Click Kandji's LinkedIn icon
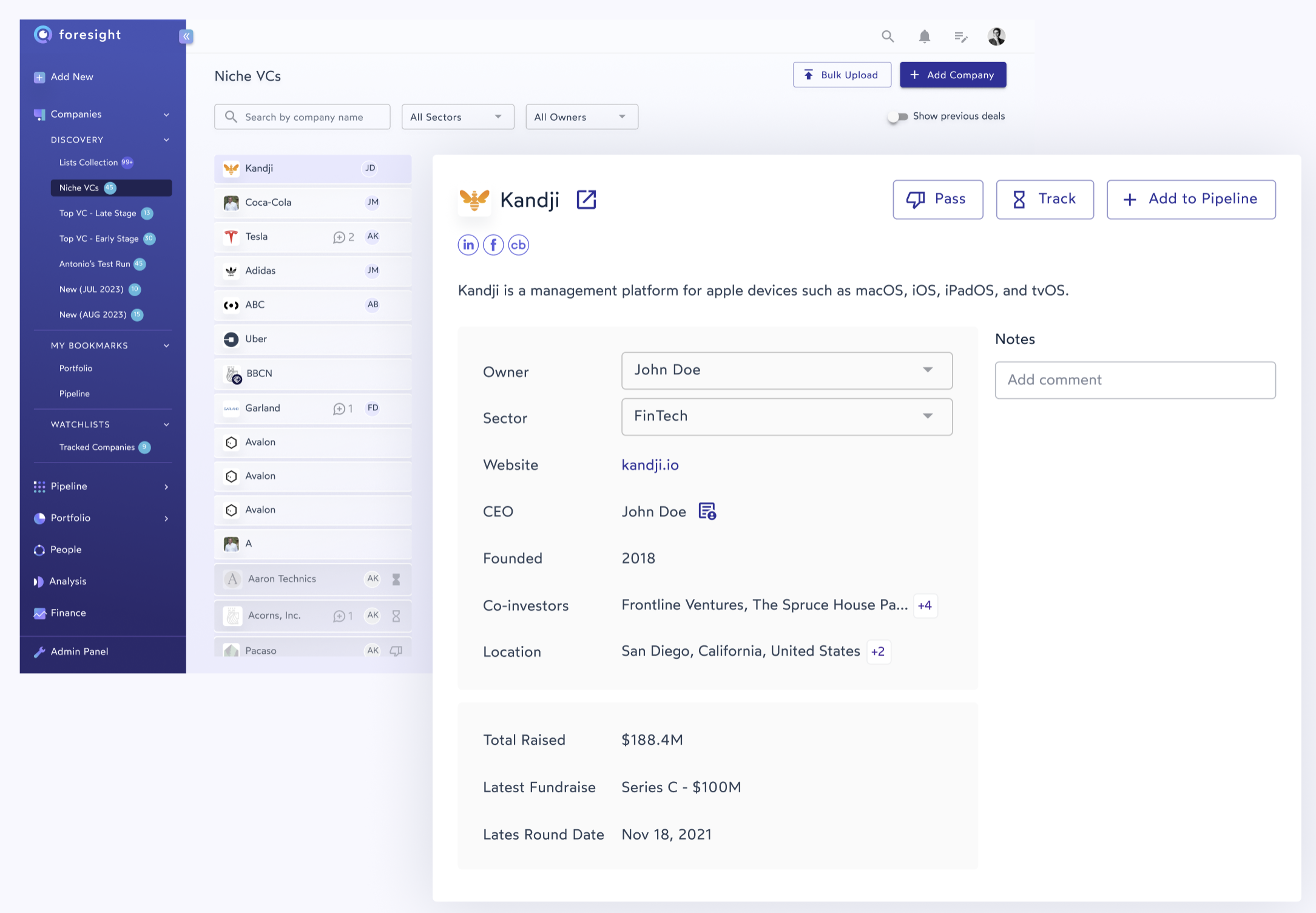This screenshot has height=913, width=1316. (468, 245)
